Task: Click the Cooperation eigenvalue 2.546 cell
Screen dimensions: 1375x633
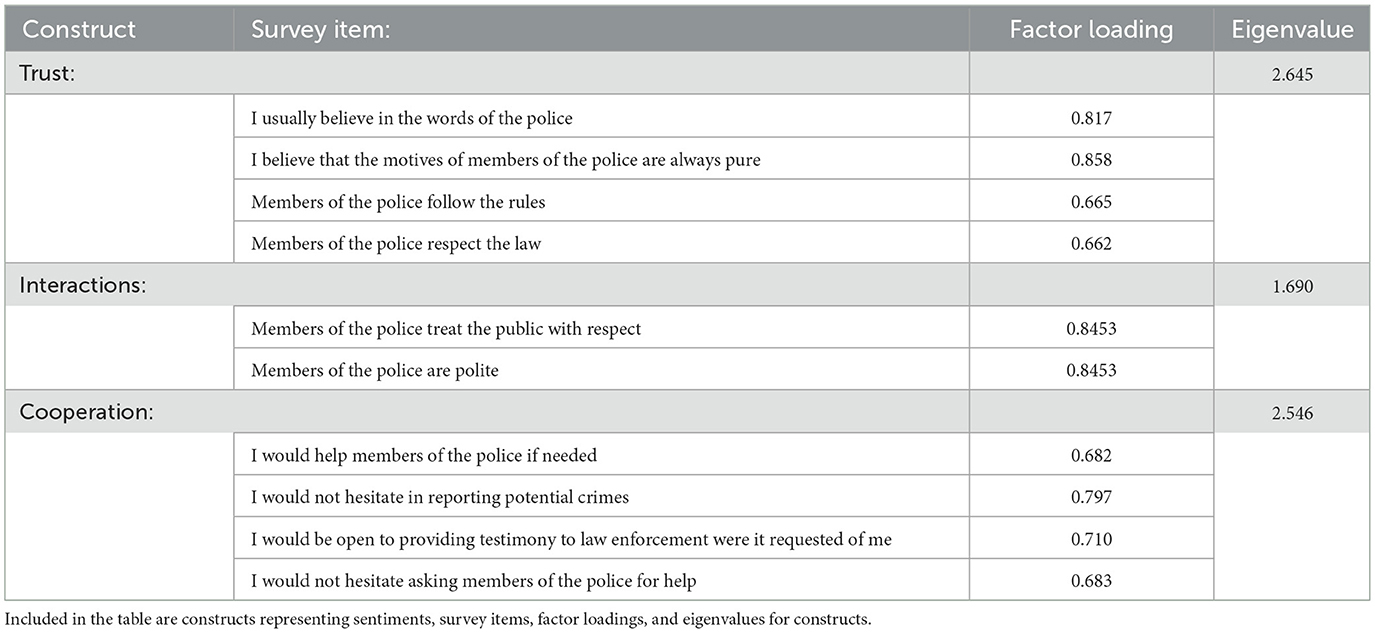Action: click(1294, 413)
